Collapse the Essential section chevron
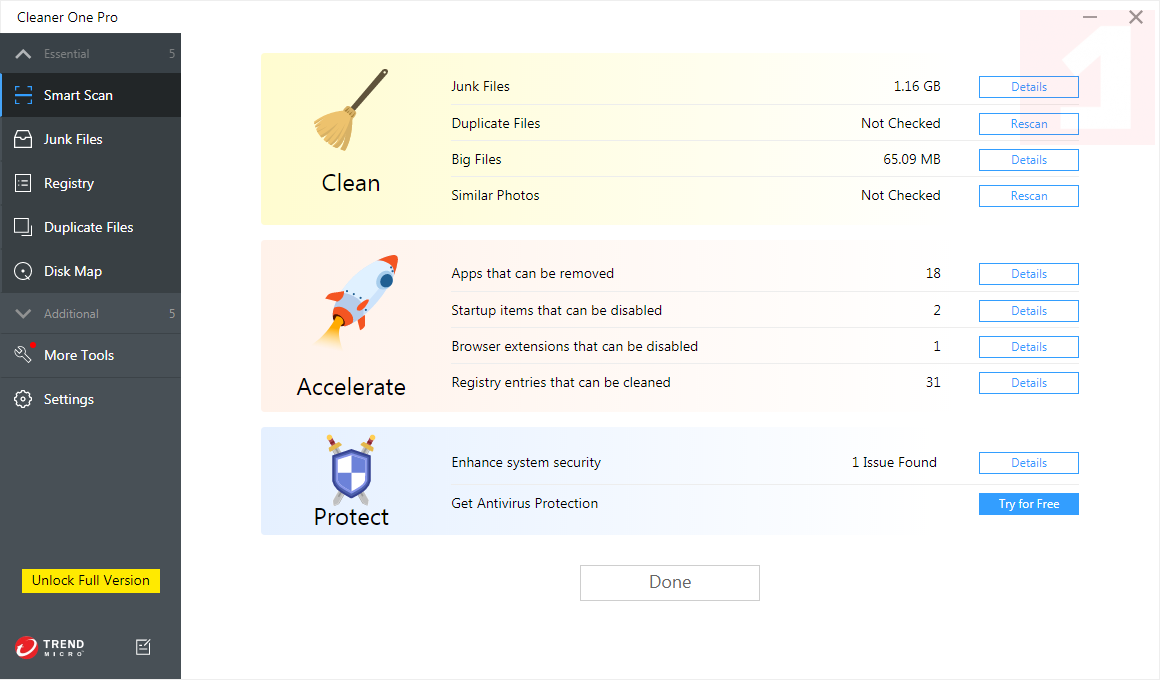The width and height of the screenshot is (1160, 680). [23, 53]
